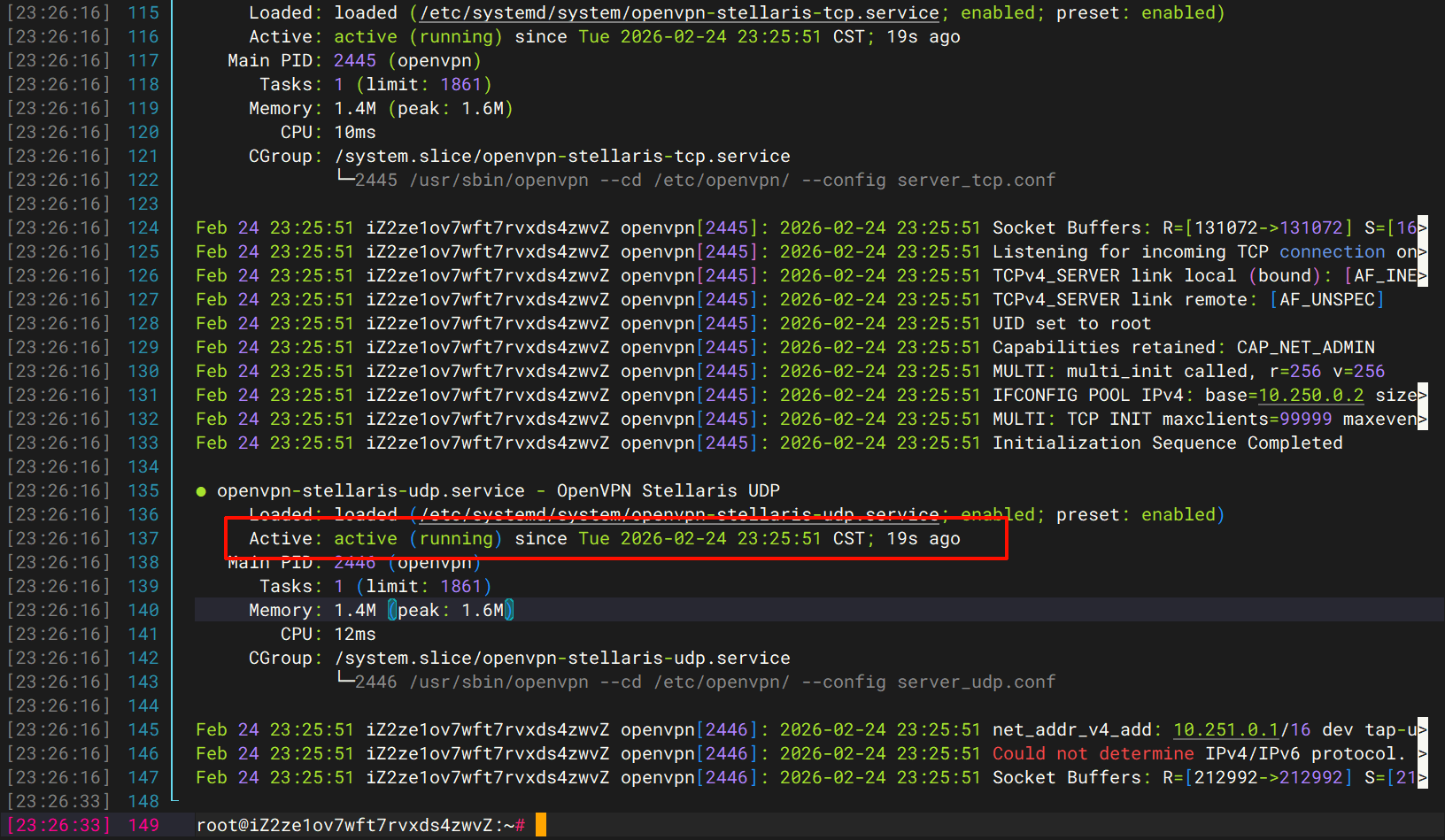Screen dimensions: 1445x840
Task: Click 'active (running)' on line 116
Action: click(x=419, y=37)
